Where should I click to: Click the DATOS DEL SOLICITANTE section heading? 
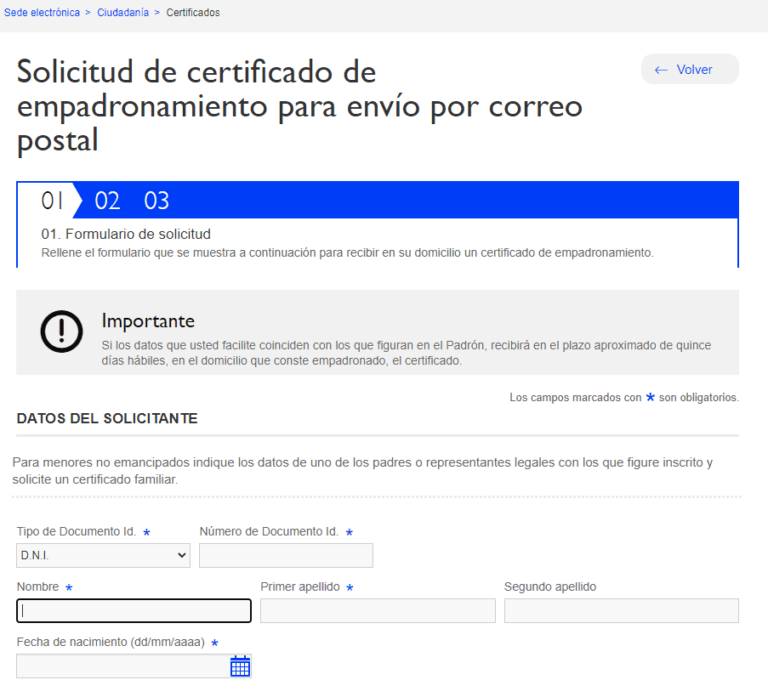tap(107, 418)
